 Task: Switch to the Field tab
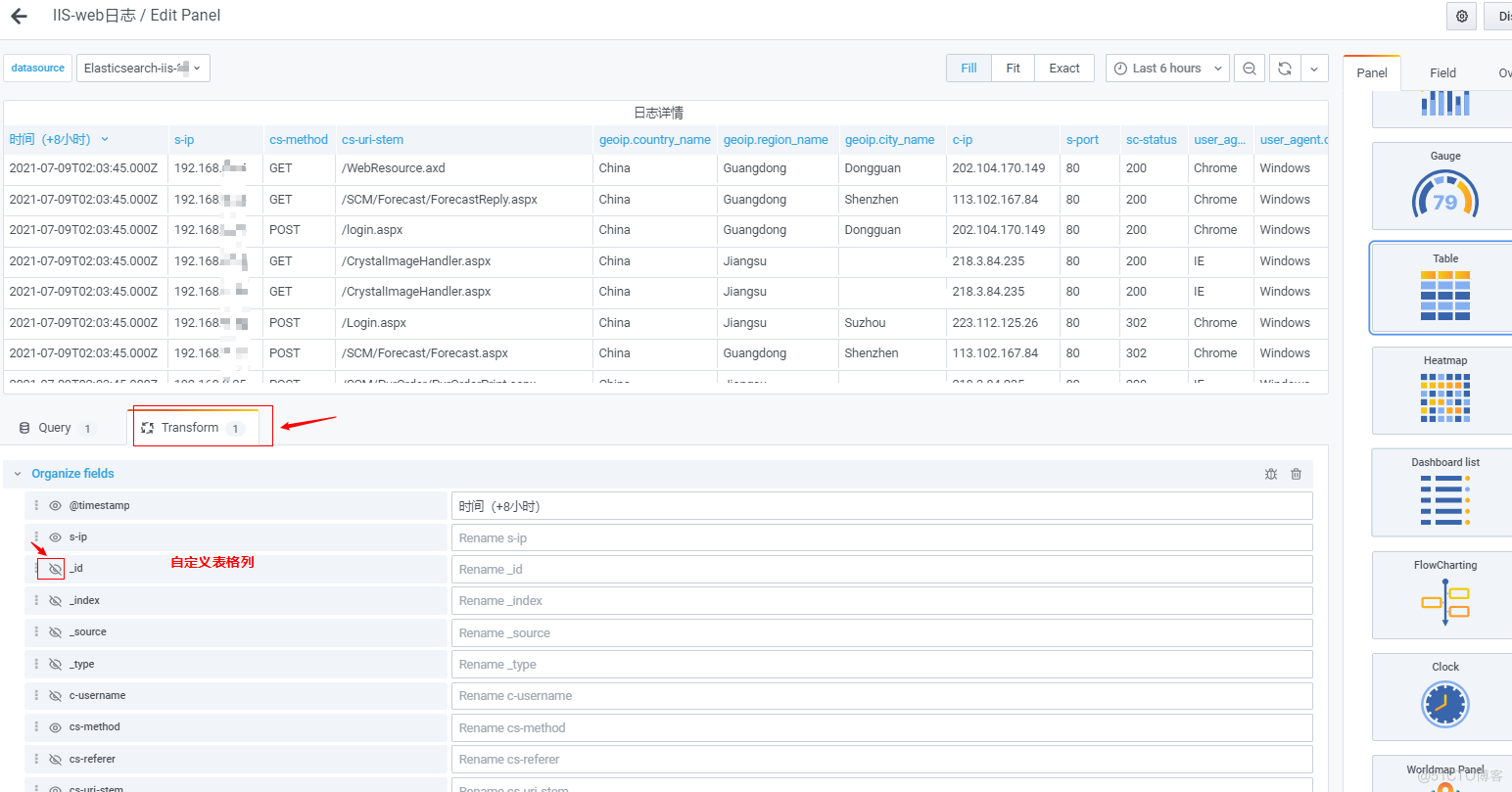pos(1442,73)
